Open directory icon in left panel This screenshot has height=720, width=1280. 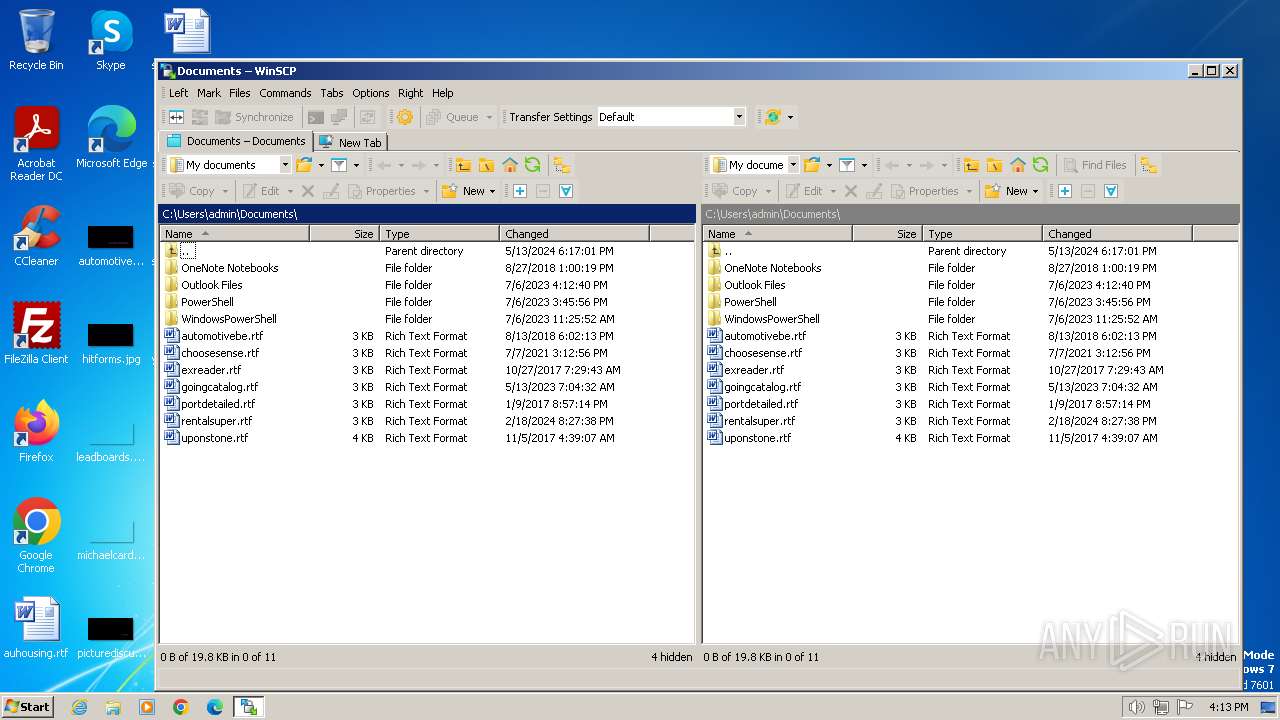coord(304,165)
